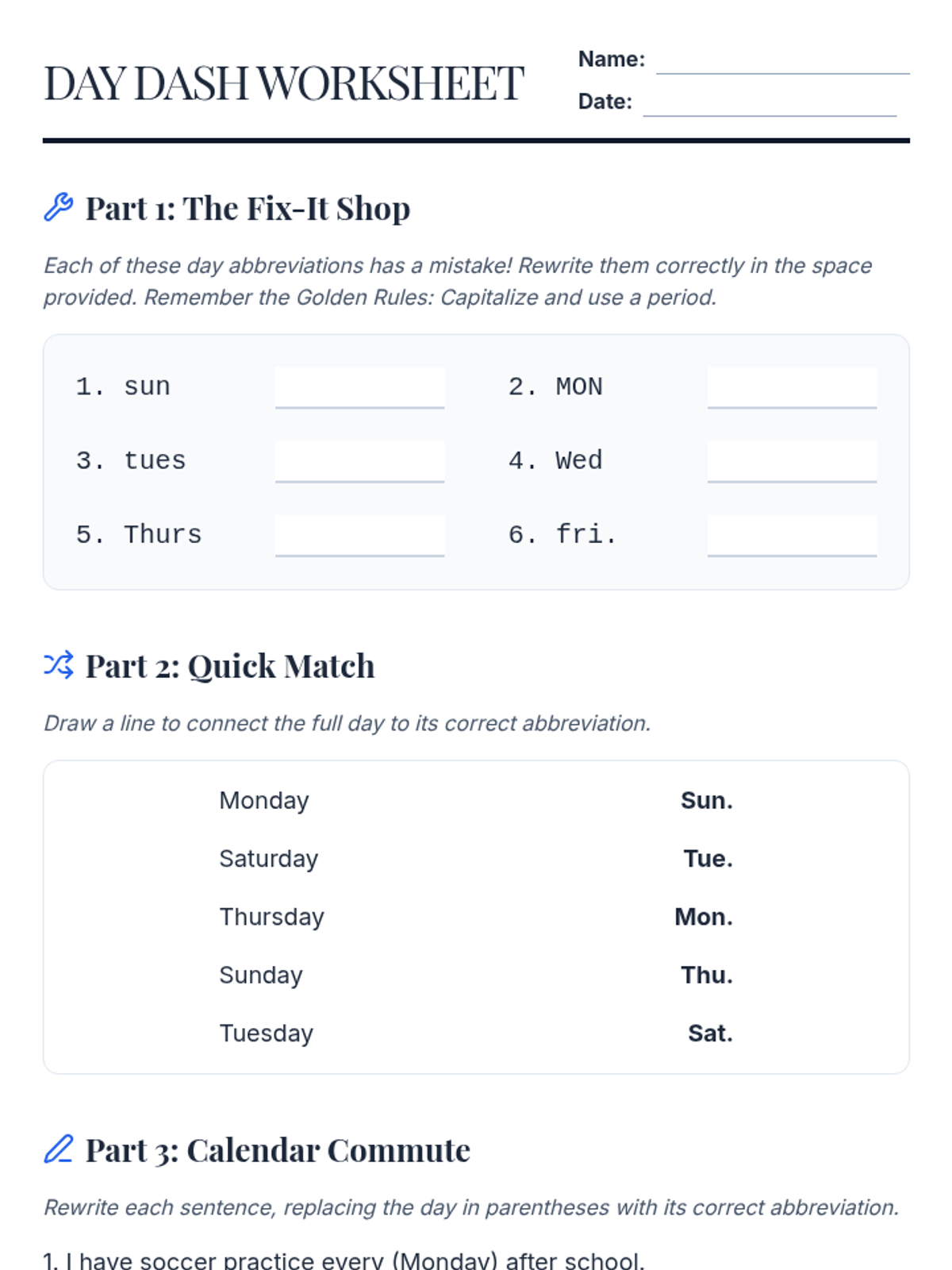Click the answer blank for 'fri.'
The height and width of the screenshot is (1270, 952).
pos(792,535)
